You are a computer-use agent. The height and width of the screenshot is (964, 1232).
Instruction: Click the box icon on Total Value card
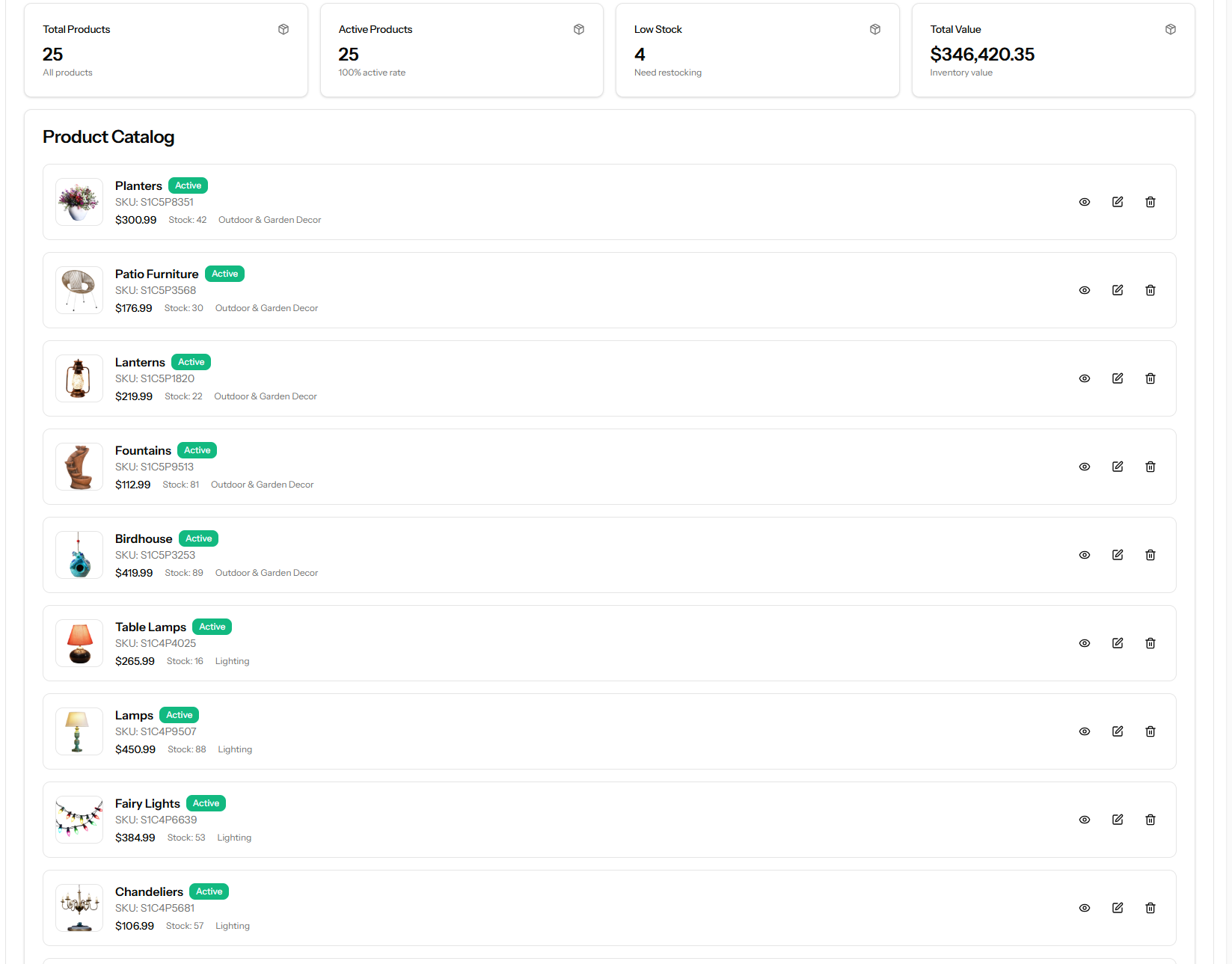[x=1171, y=29]
